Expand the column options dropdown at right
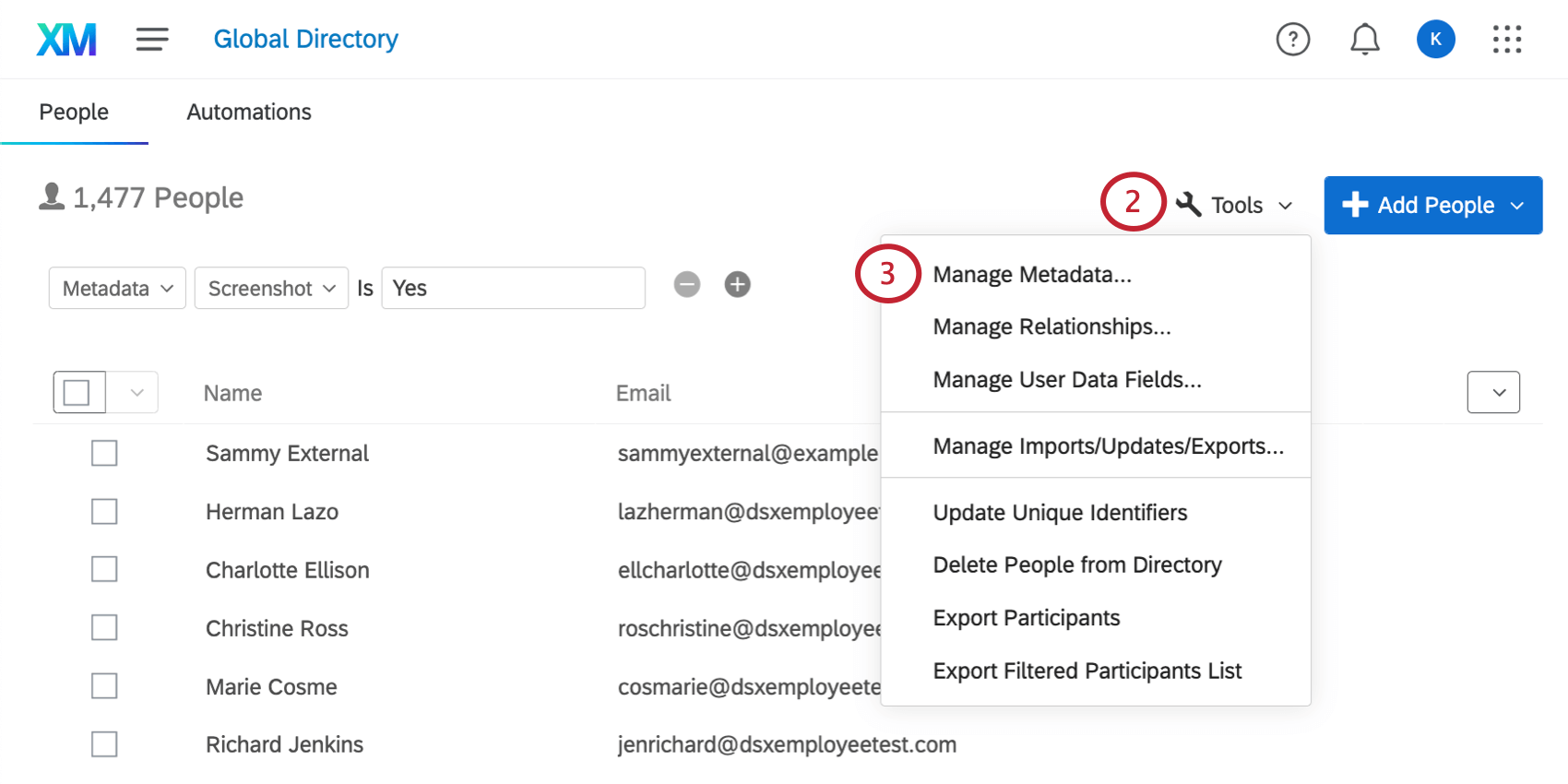 point(1493,393)
